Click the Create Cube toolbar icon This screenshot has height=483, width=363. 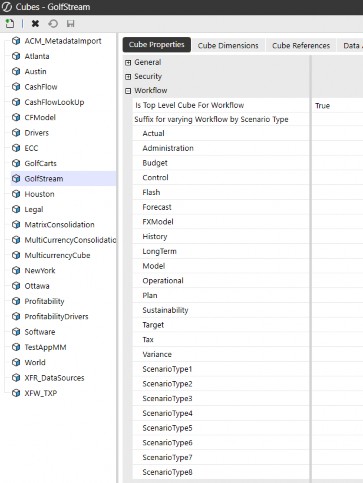click(10, 24)
